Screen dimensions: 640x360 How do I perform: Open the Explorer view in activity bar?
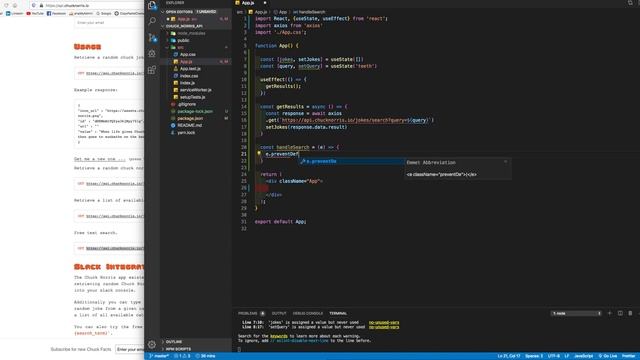click(x=152, y=5)
